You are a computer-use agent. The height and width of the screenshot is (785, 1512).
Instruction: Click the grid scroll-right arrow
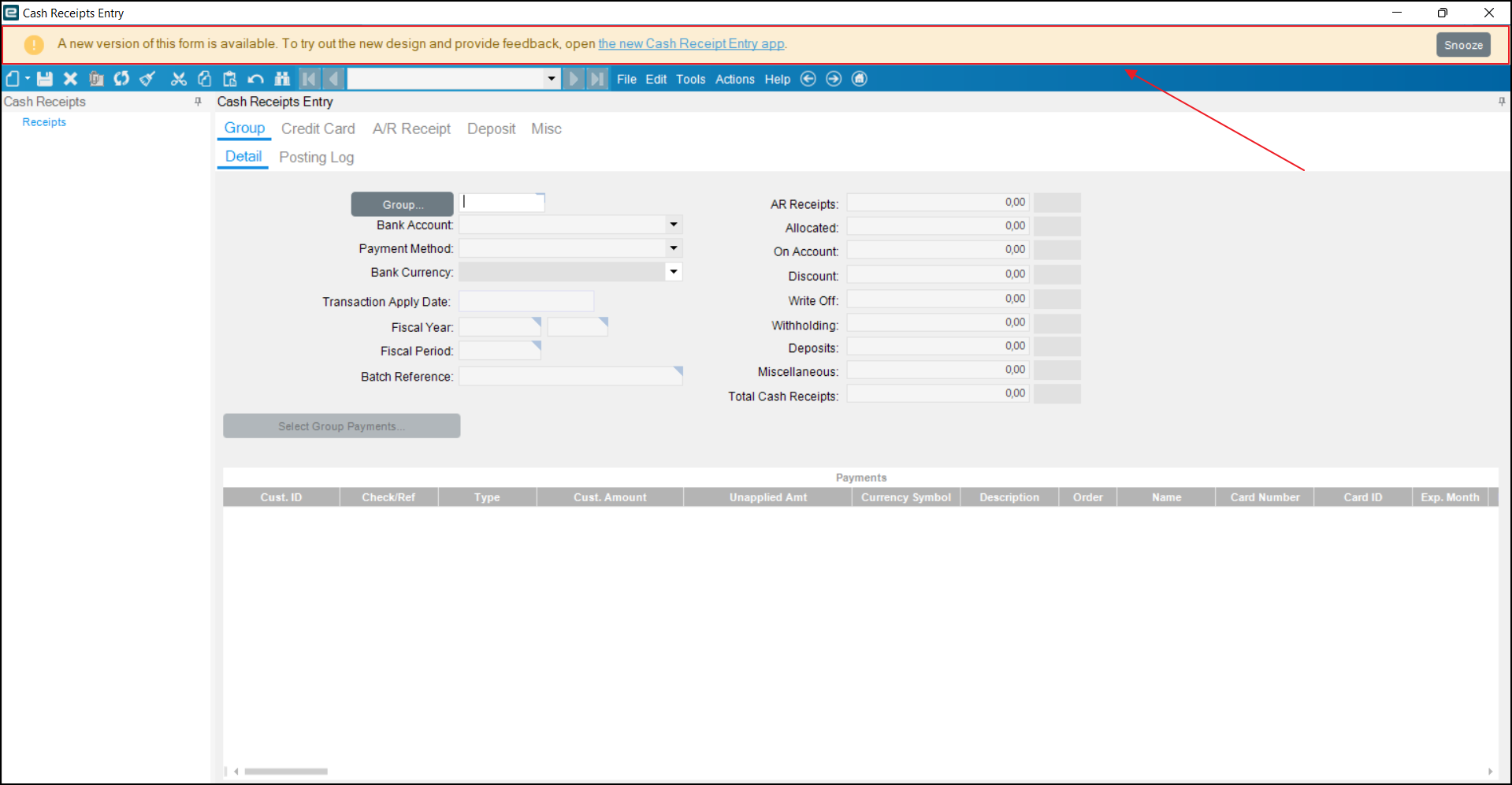pos(1490,772)
